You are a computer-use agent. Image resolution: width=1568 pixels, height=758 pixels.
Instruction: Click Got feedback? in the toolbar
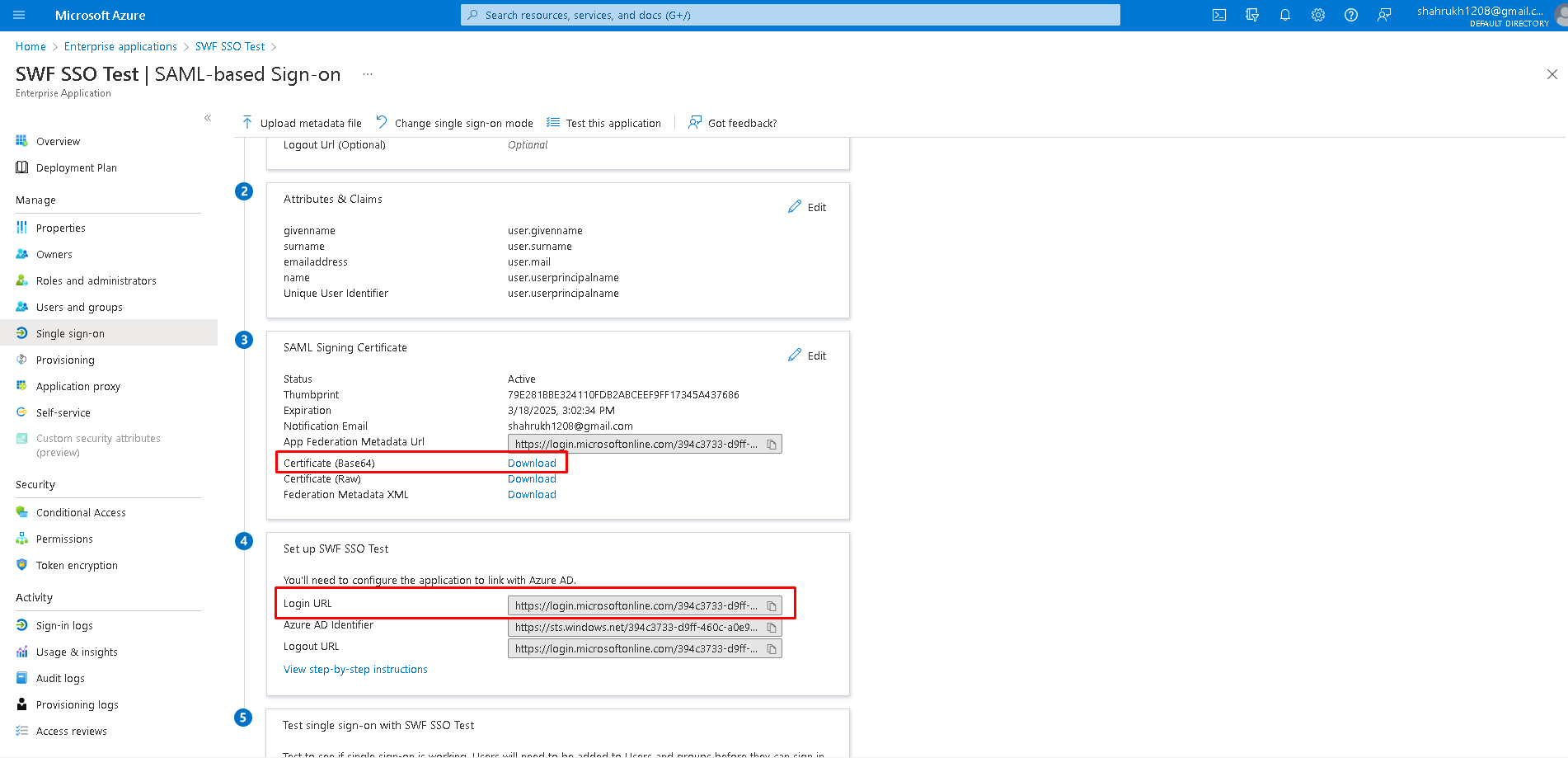point(733,123)
